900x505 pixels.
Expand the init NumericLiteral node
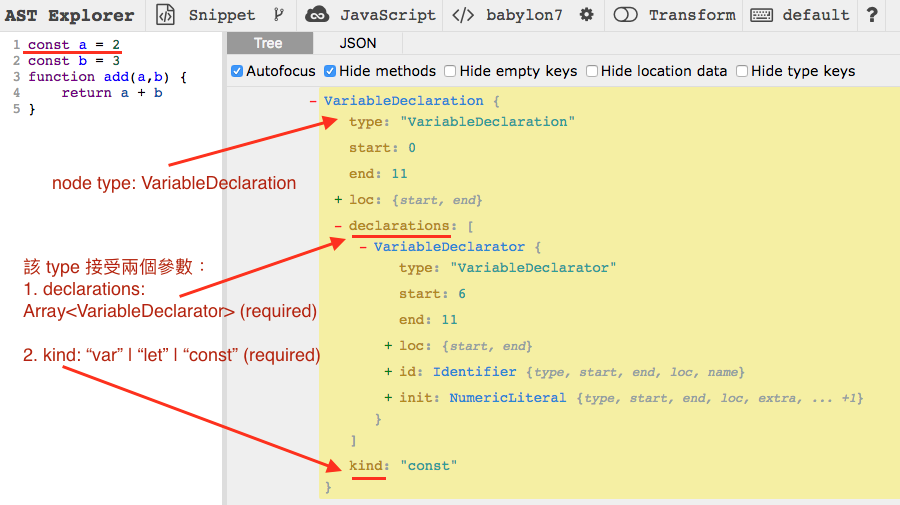(x=389, y=398)
